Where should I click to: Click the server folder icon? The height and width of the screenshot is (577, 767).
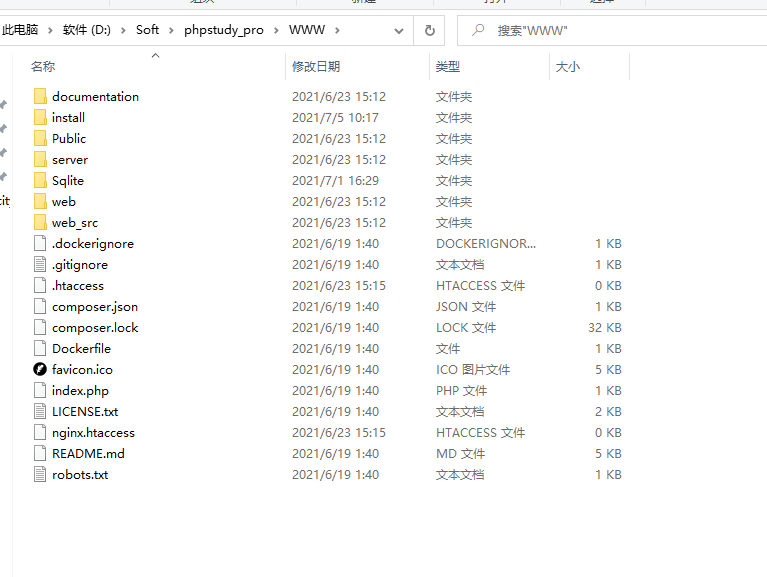(40, 159)
